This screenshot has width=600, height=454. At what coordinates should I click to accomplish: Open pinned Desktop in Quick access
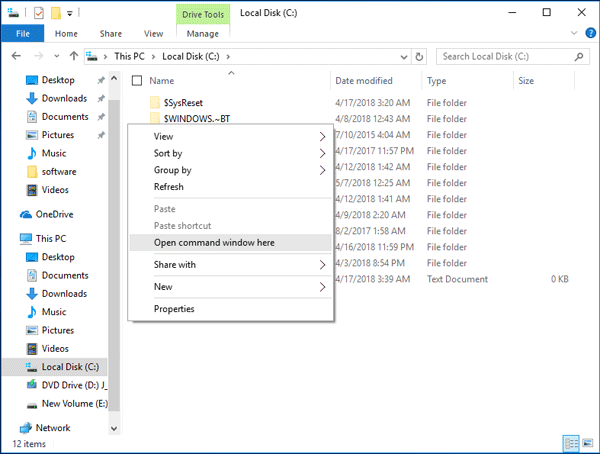click(x=58, y=80)
